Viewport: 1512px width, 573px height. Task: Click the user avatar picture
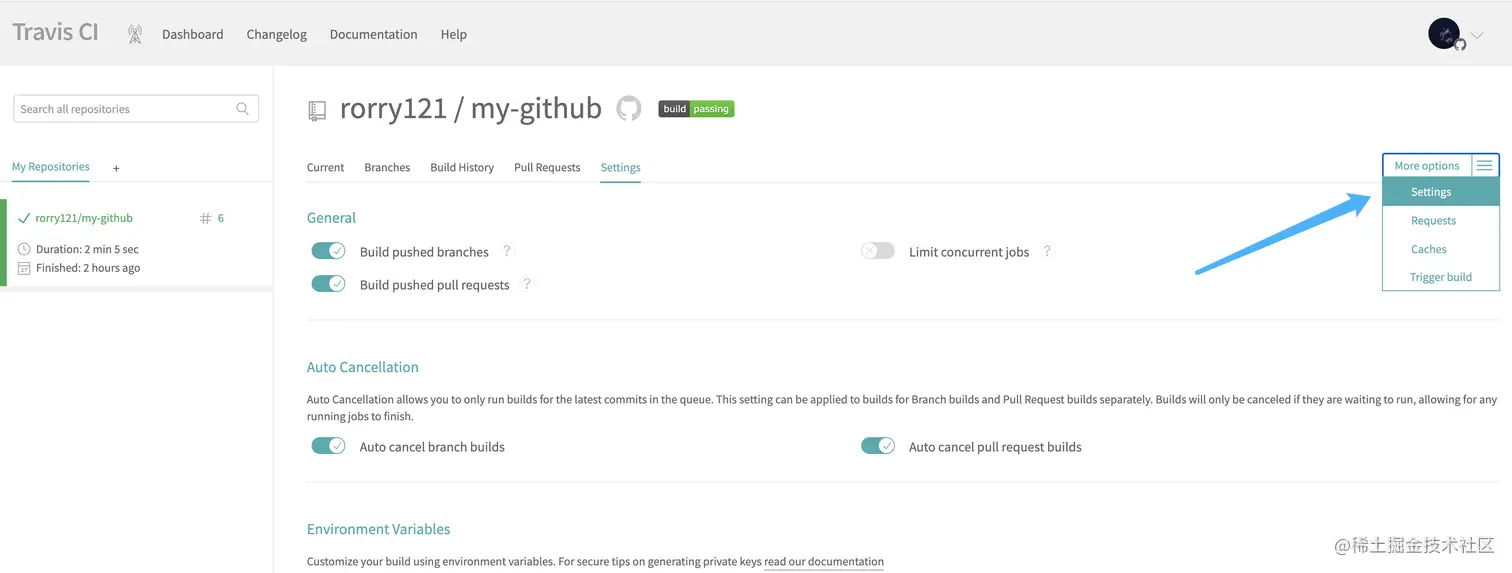pos(1444,34)
